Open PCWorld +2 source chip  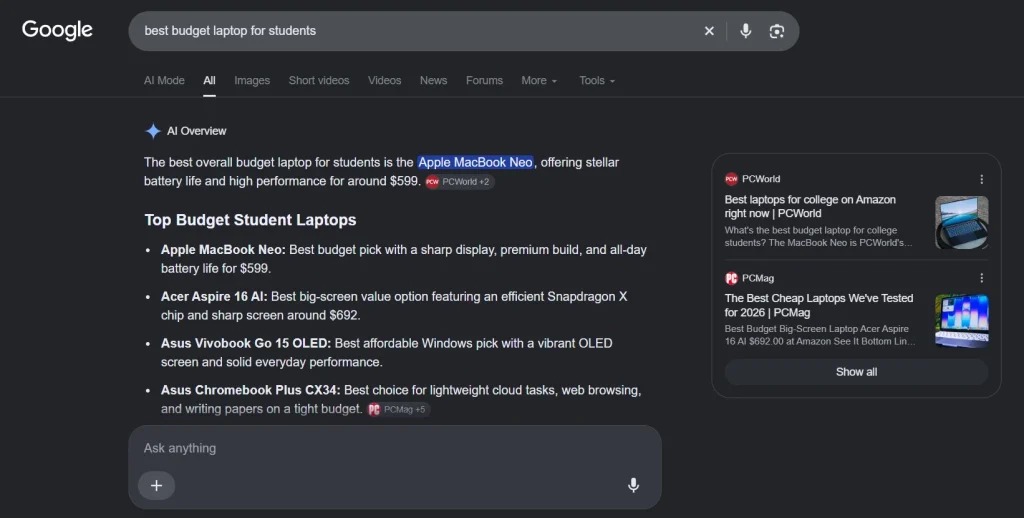pyautogui.click(x=460, y=182)
